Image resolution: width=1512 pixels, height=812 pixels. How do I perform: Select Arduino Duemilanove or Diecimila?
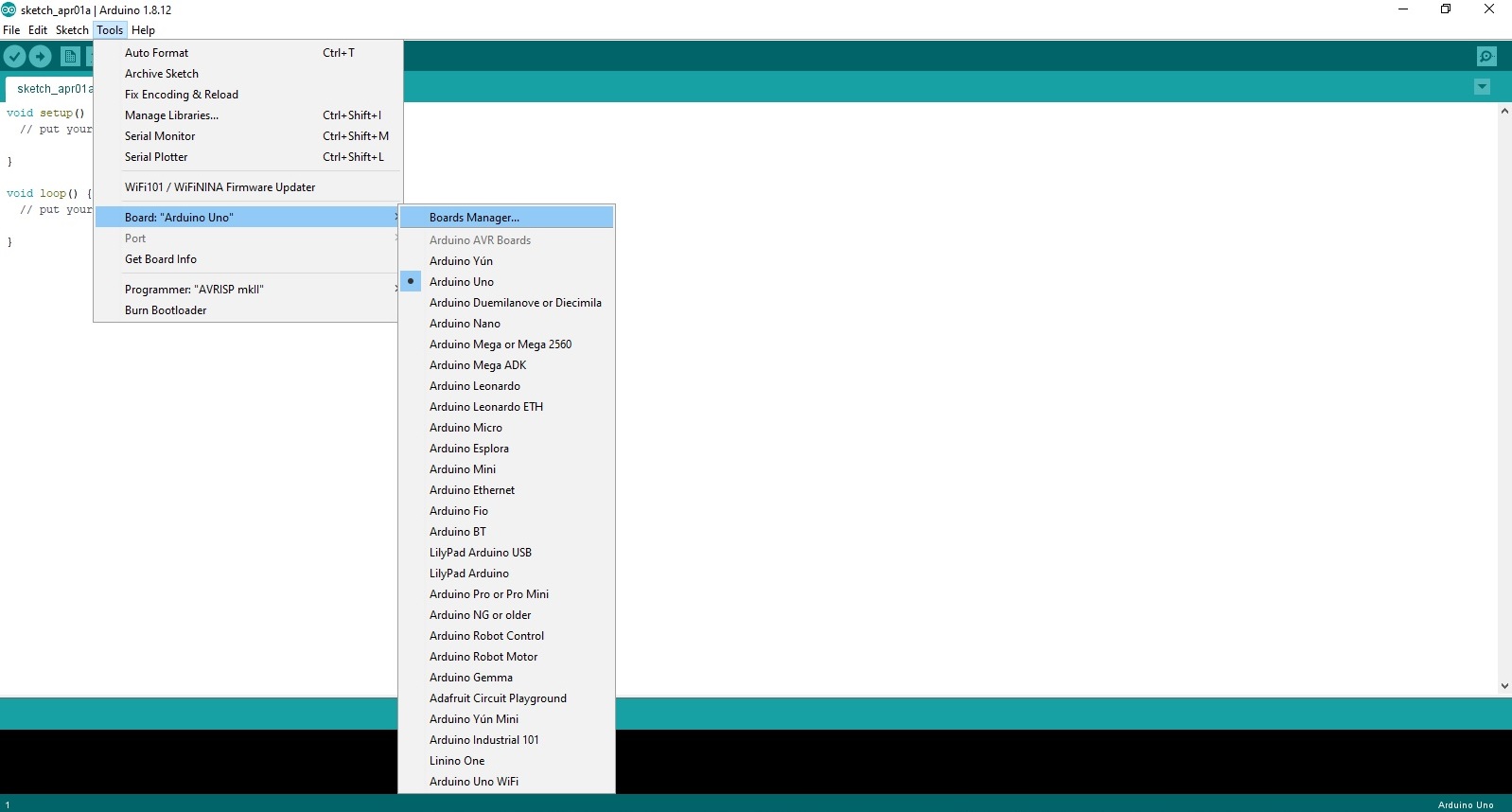pyautogui.click(x=506, y=303)
